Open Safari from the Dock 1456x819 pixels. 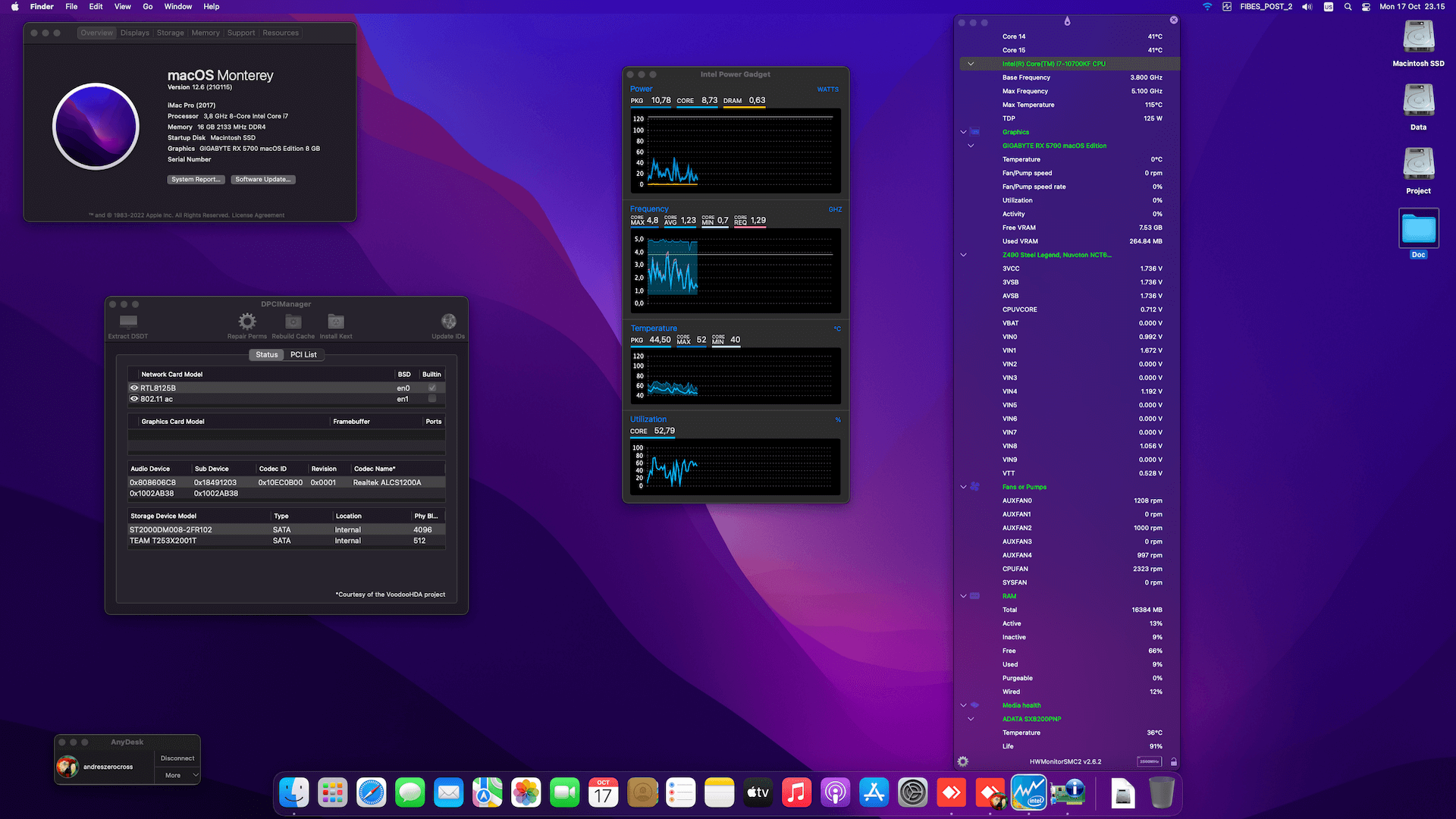[372, 793]
